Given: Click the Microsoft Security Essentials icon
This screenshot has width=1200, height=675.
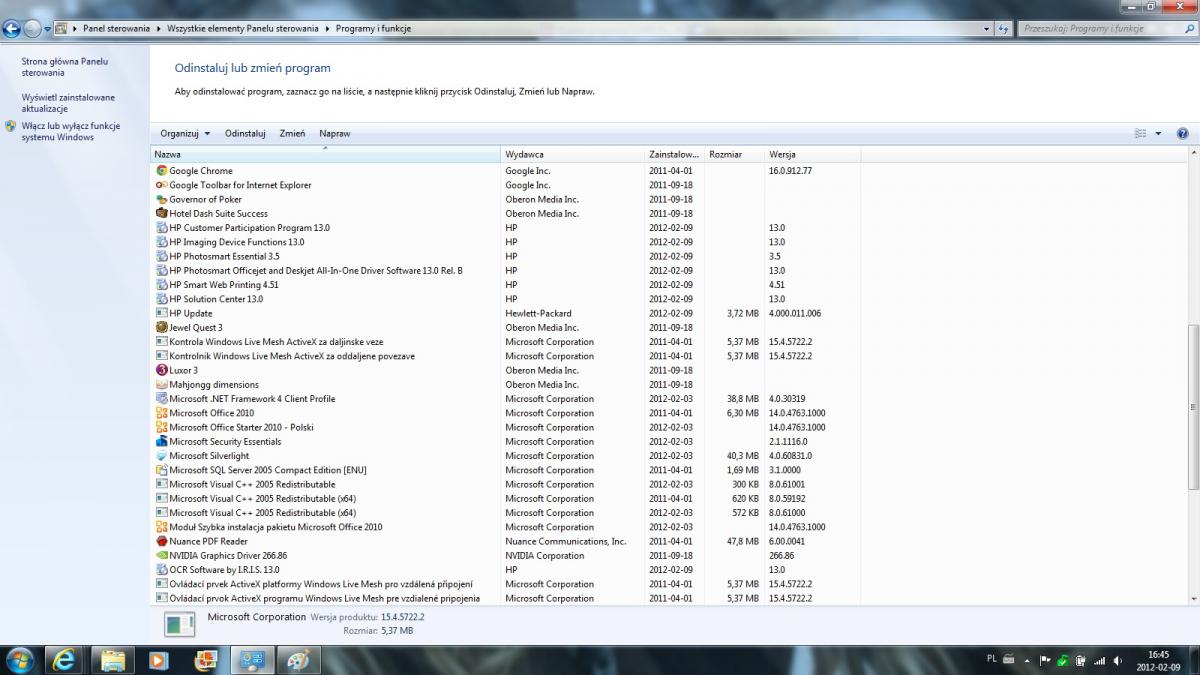Looking at the screenshot, I should [161, 441].
